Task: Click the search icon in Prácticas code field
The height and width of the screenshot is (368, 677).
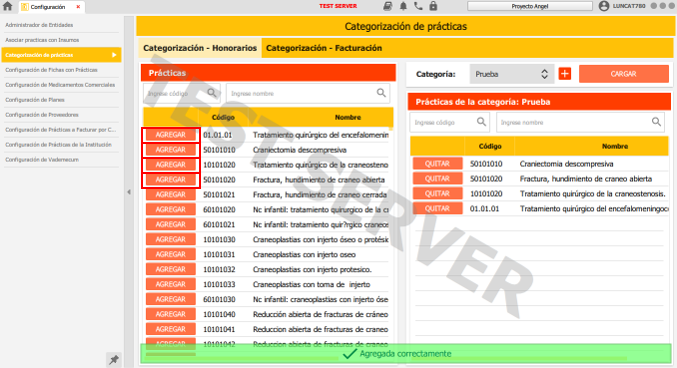Action: point(212,93)
